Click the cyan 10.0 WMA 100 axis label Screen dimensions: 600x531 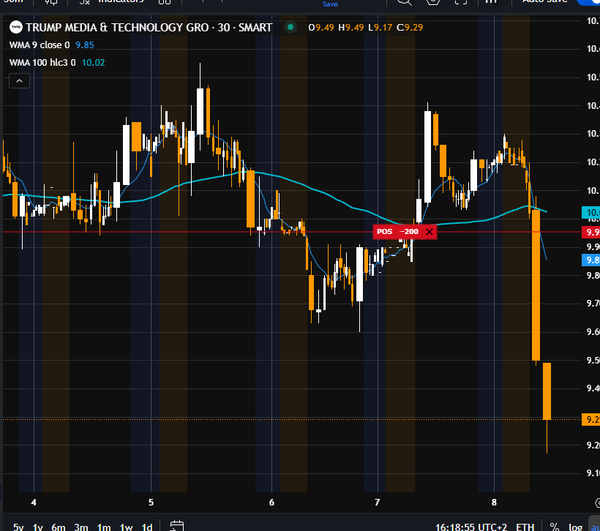click(x=591, y=212)
